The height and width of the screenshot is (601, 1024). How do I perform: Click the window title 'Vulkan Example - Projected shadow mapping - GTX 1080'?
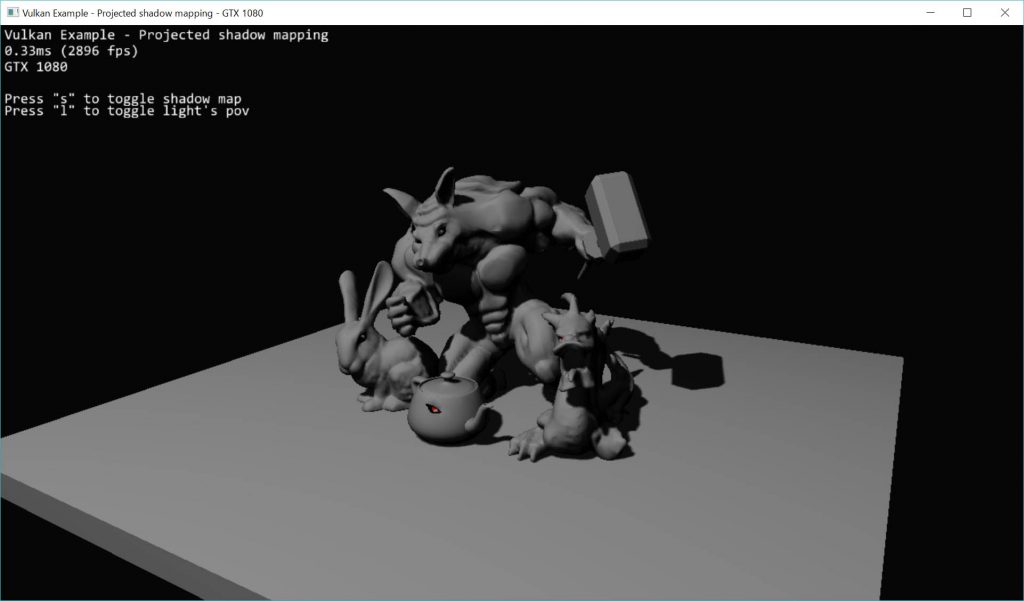(142, 13)
